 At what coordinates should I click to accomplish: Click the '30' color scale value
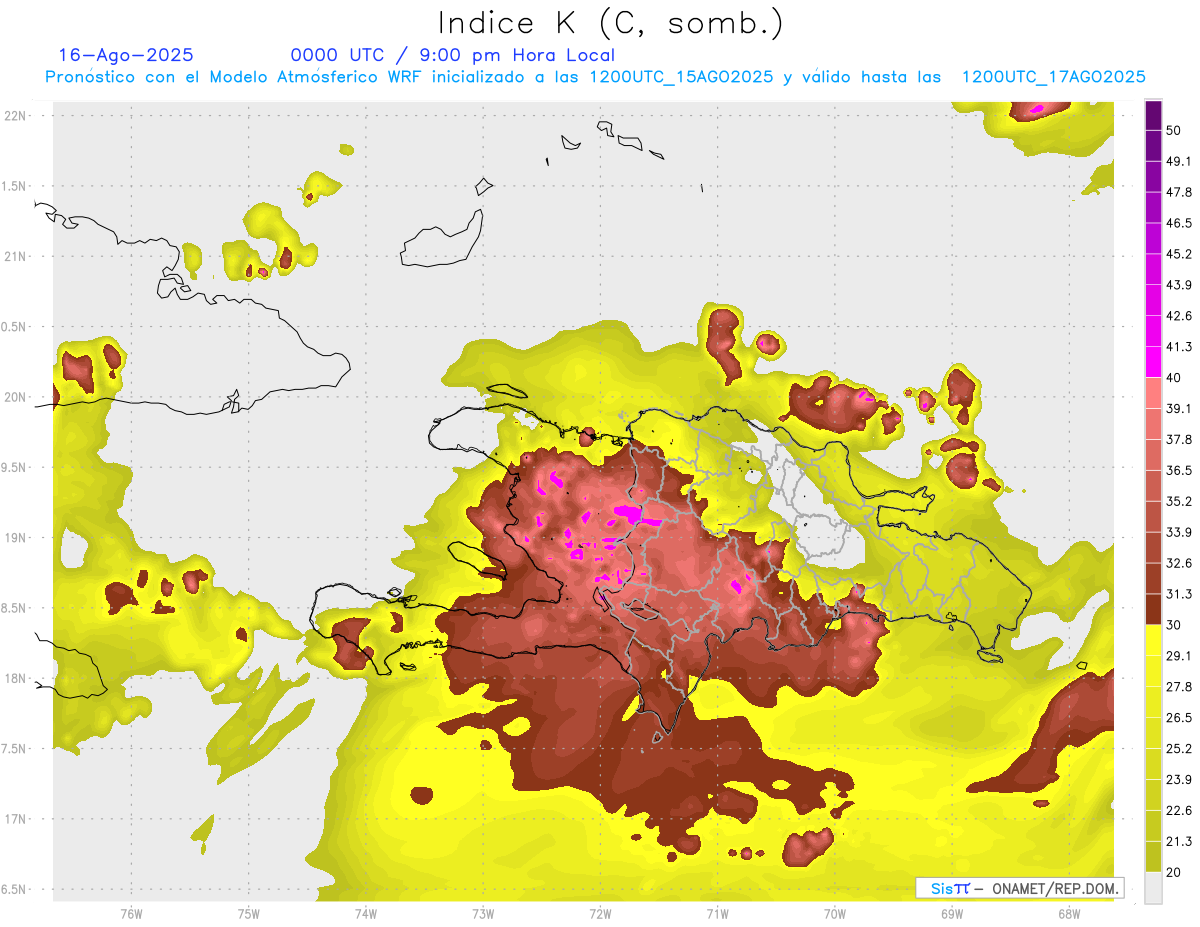click(1175, 625)
